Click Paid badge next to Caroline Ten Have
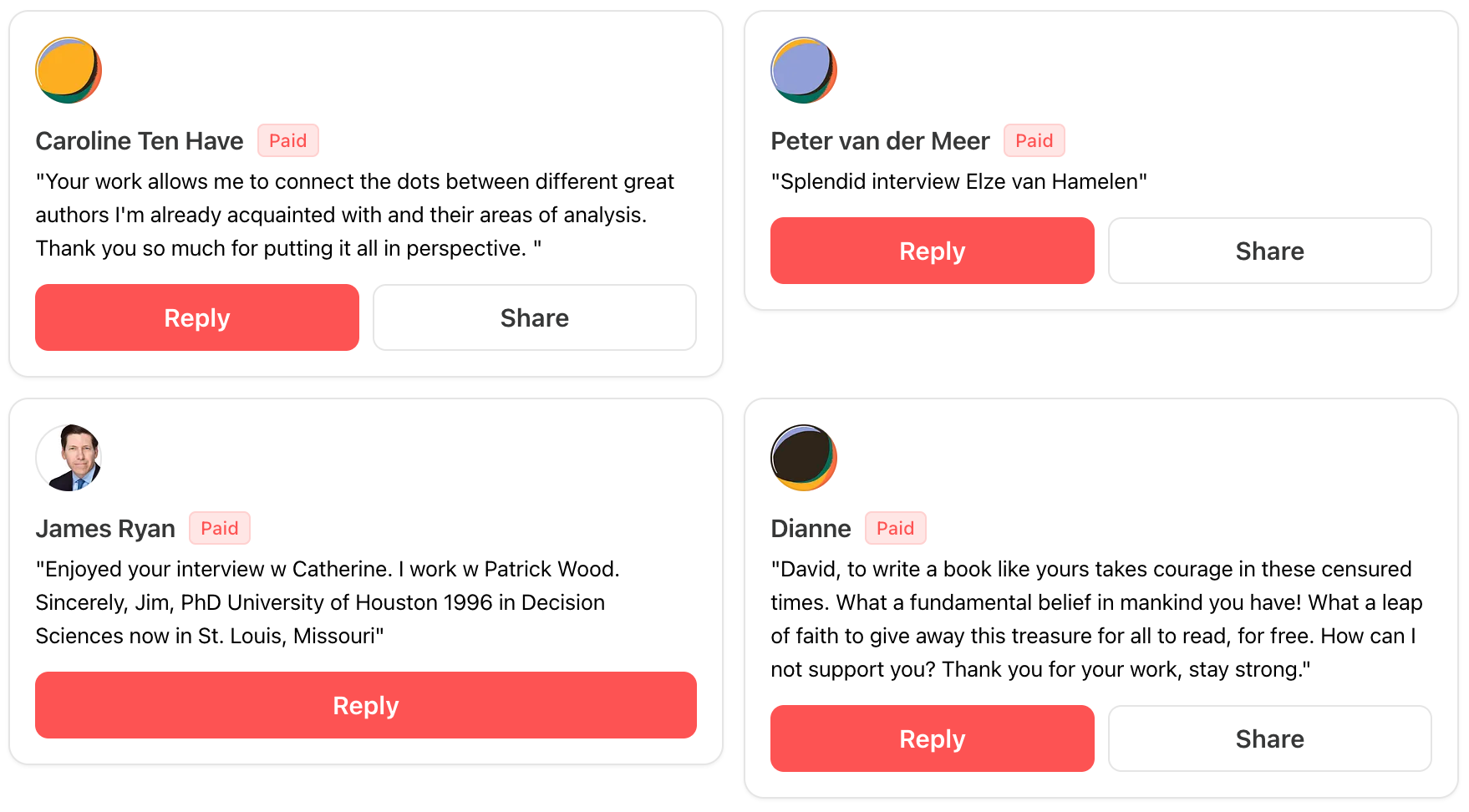The image size is (1469, 812). 287,140
